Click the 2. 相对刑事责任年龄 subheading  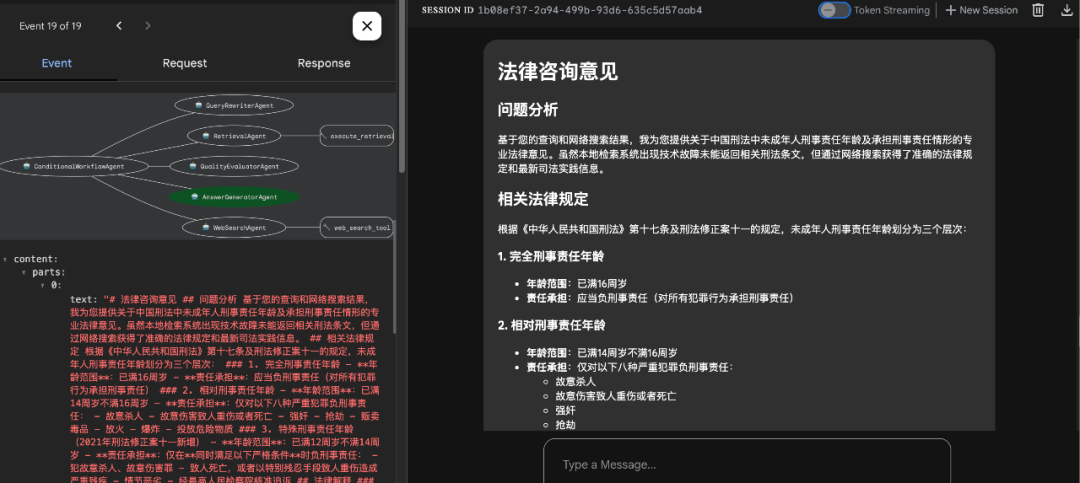pyautogui.click(x=551, y=325)
